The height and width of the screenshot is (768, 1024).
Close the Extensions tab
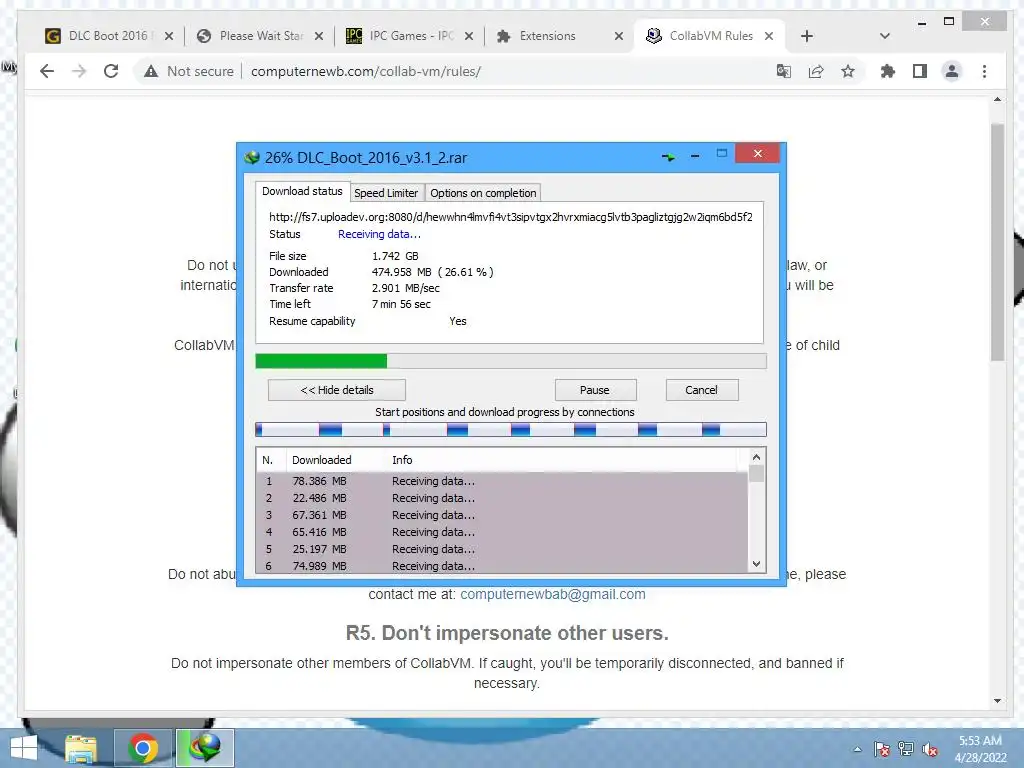coord(619,36)
